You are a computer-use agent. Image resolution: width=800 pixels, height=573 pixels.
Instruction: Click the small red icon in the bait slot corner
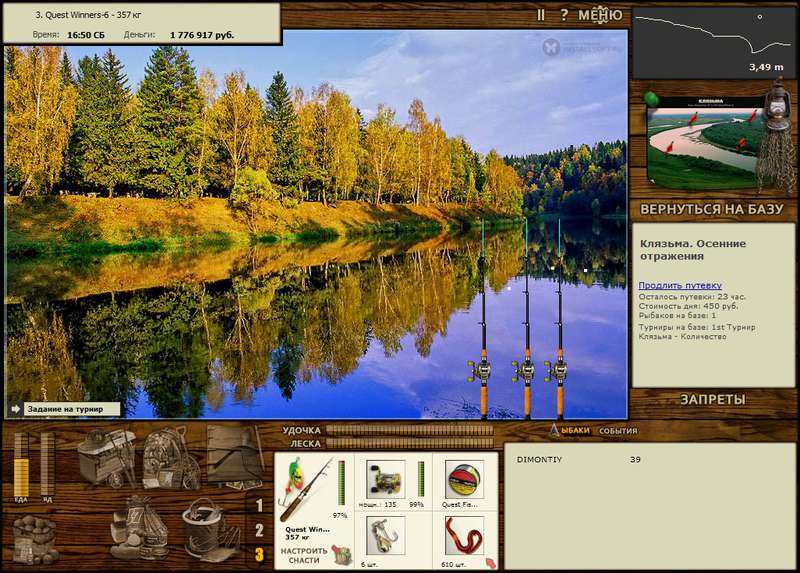490,563
